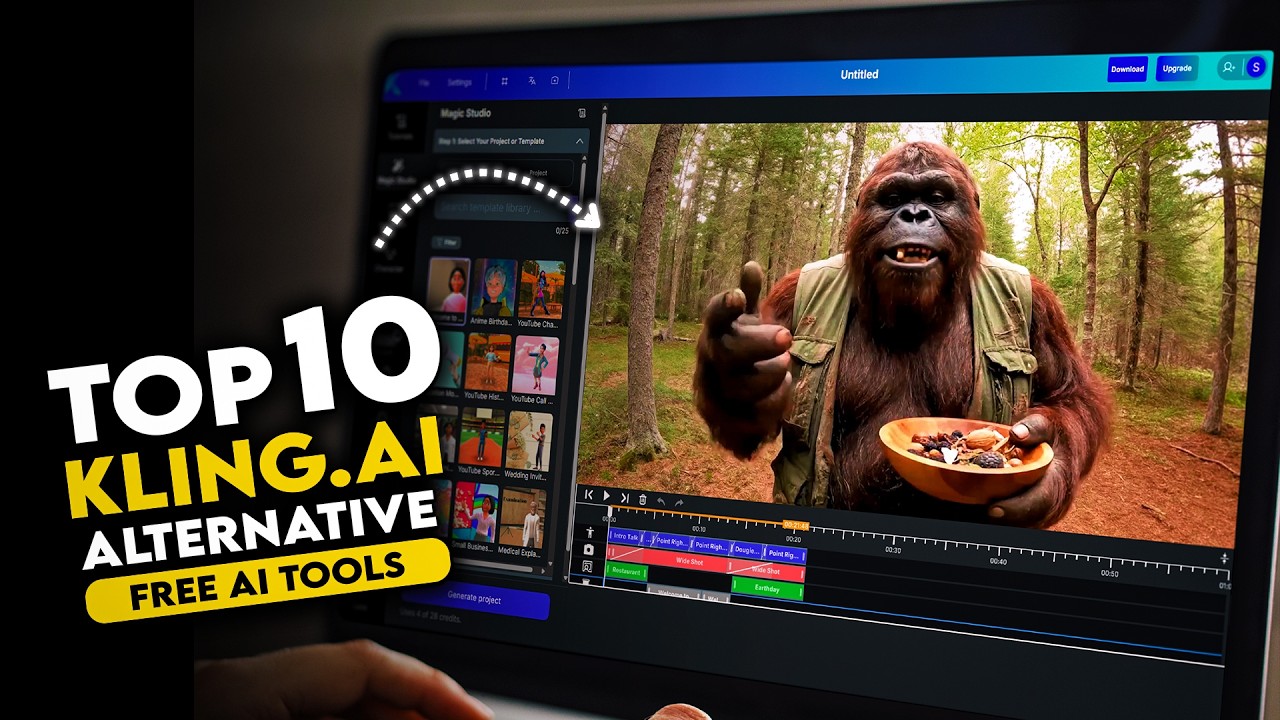Click the timeline fit icon at right edge
This screenshot has width=1280, height=720.
point(1224,557)
